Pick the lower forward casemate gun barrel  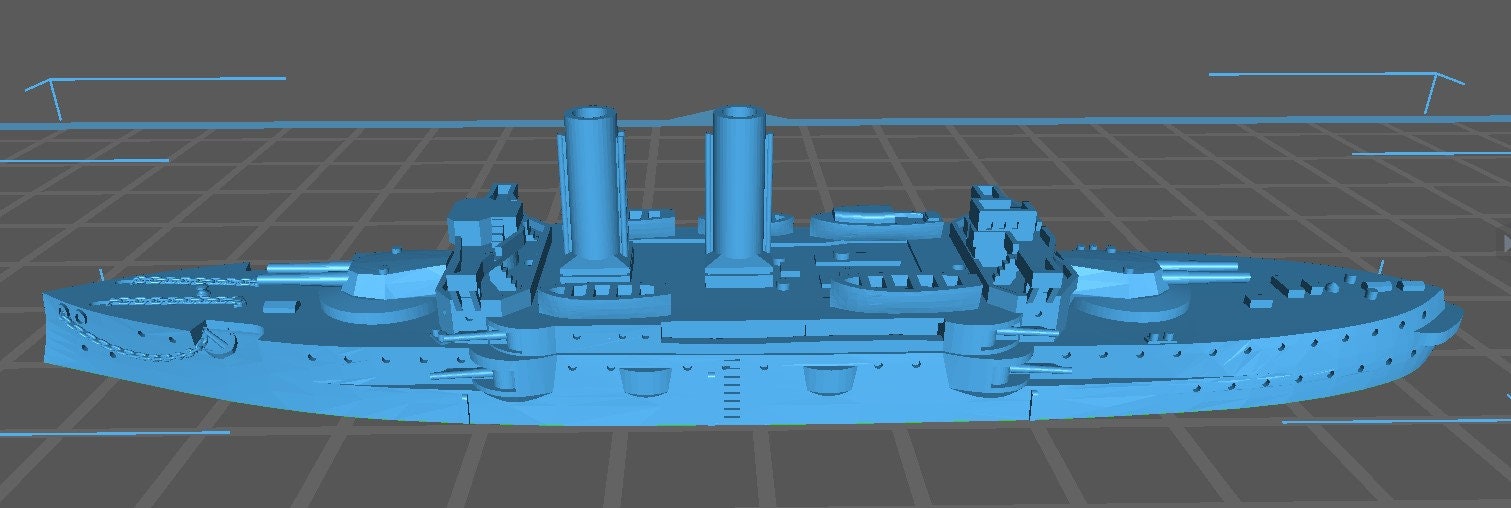click(460, 374)
